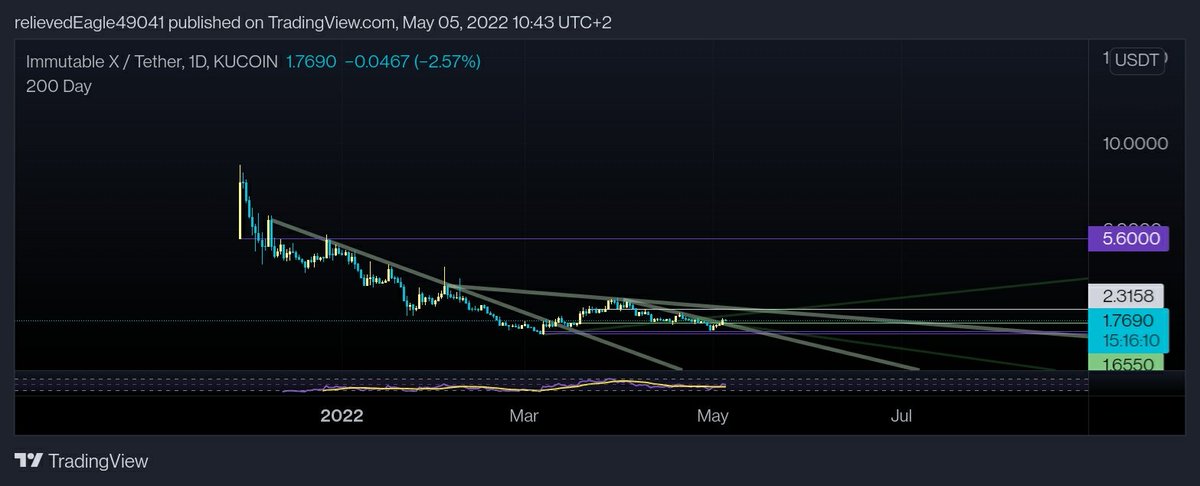Click the 200 Day indicator label
Image resolution: width=1200 pixels, height=486 pixels.
[59, 86]
